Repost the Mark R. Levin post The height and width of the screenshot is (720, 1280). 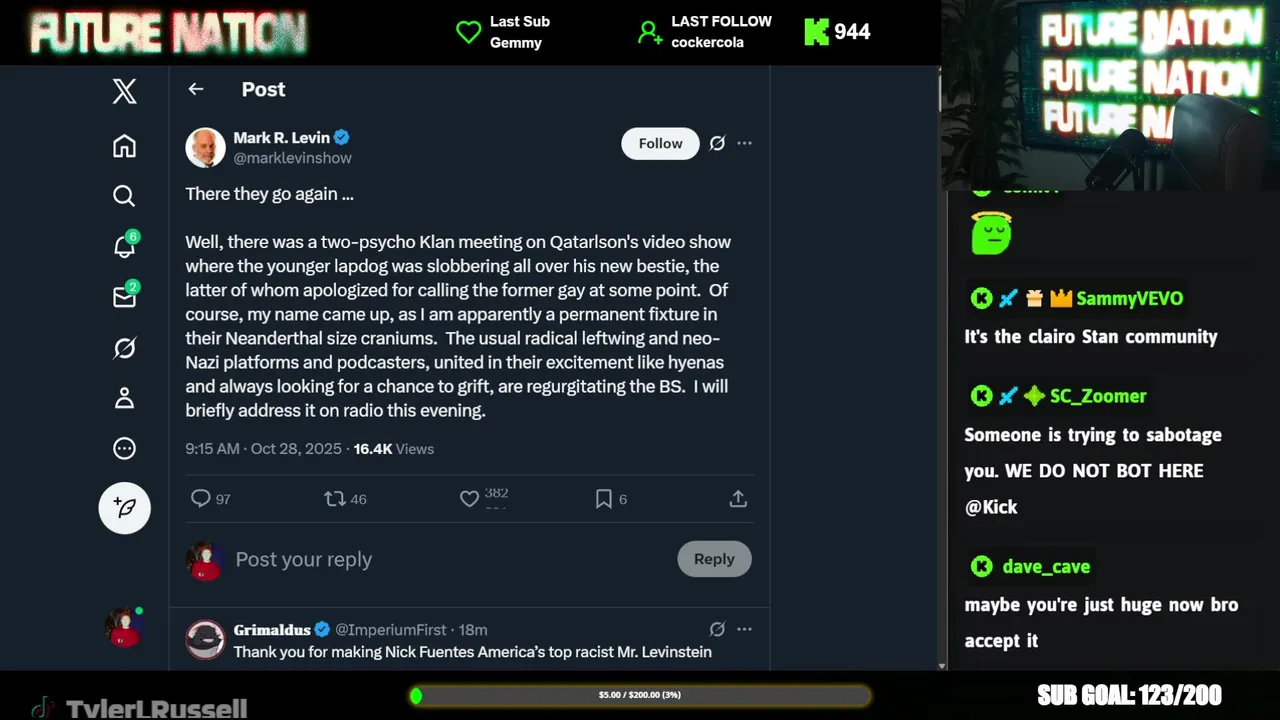click(335, 499)
